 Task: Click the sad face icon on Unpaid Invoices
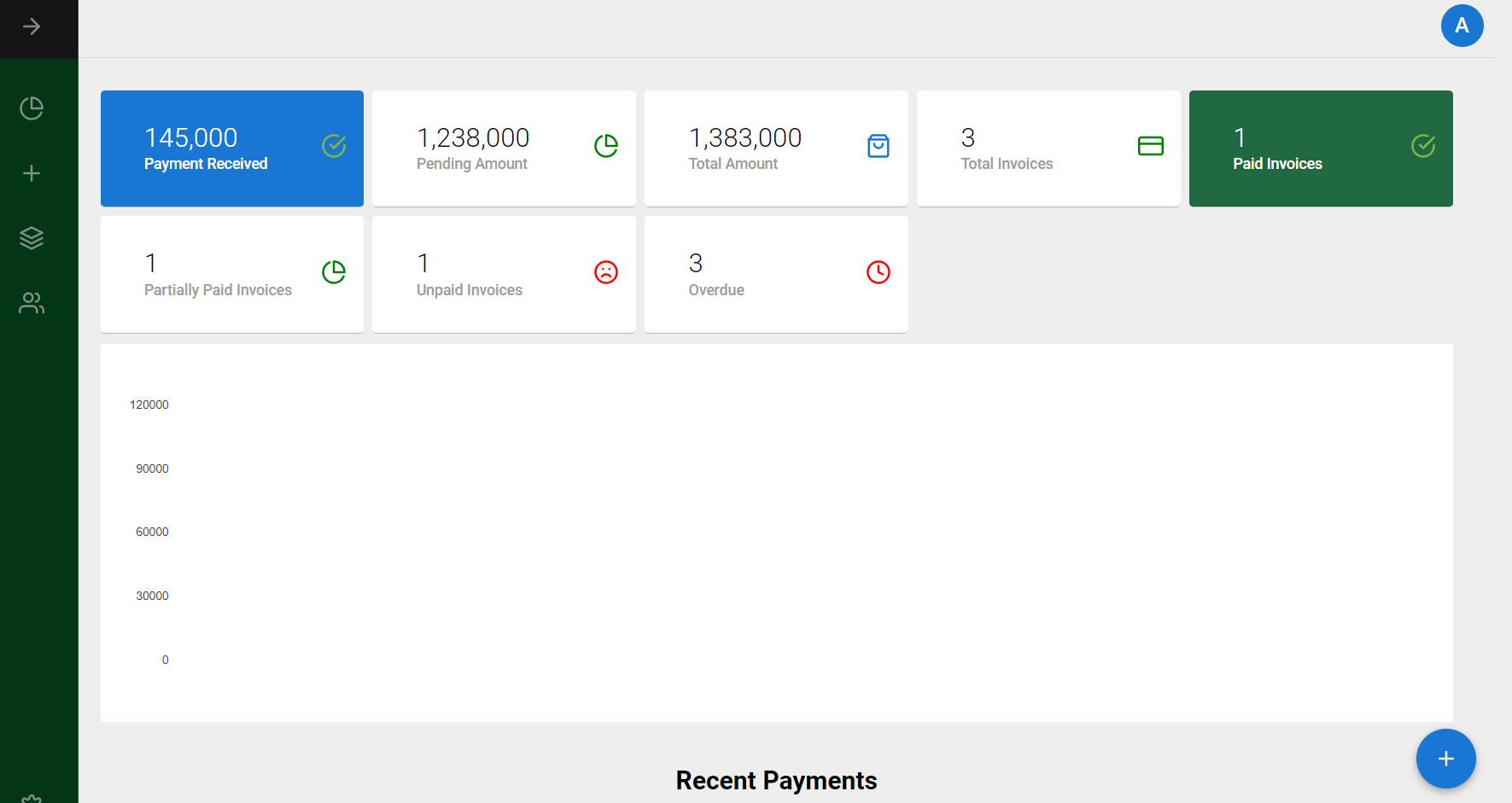pos(606,272)
